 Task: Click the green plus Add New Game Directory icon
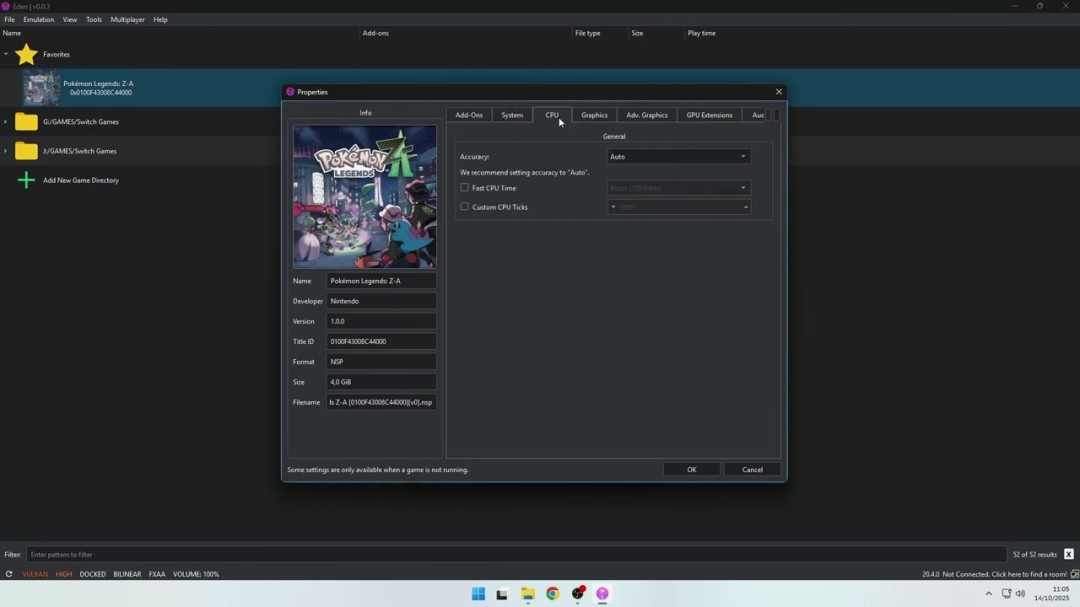click(x=26, y=180)
